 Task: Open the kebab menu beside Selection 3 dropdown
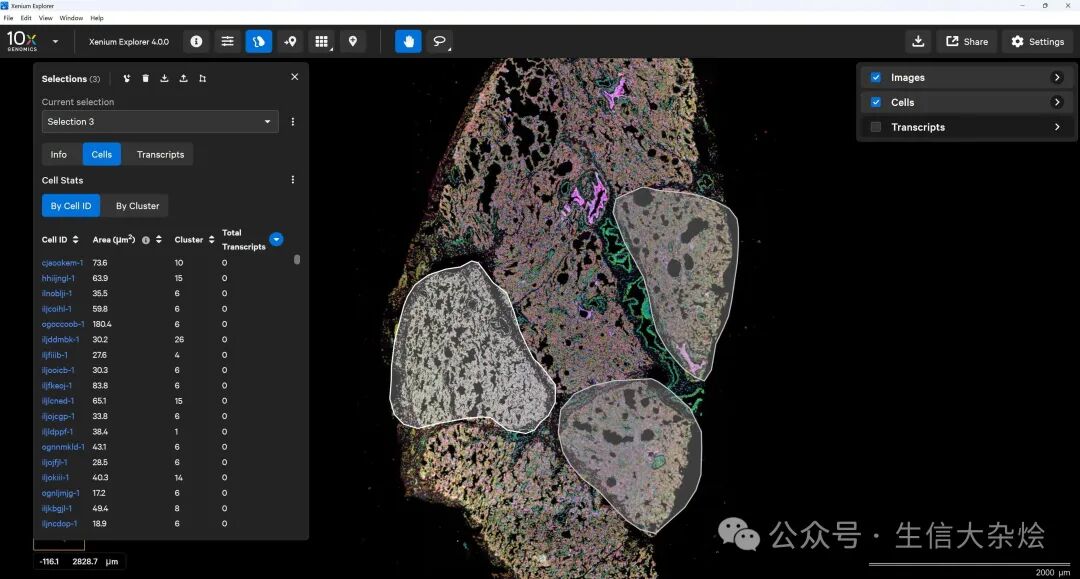pos(293,122)
